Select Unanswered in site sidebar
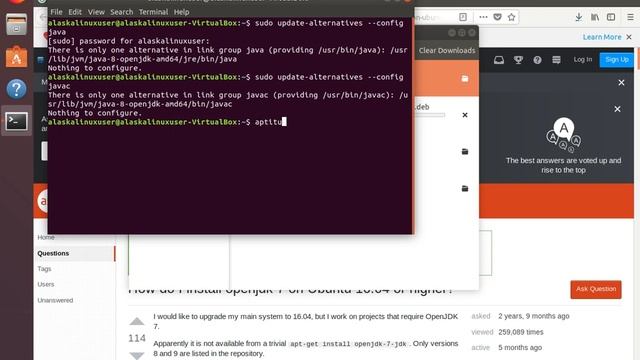640x360 pixels. click(55, 300)
